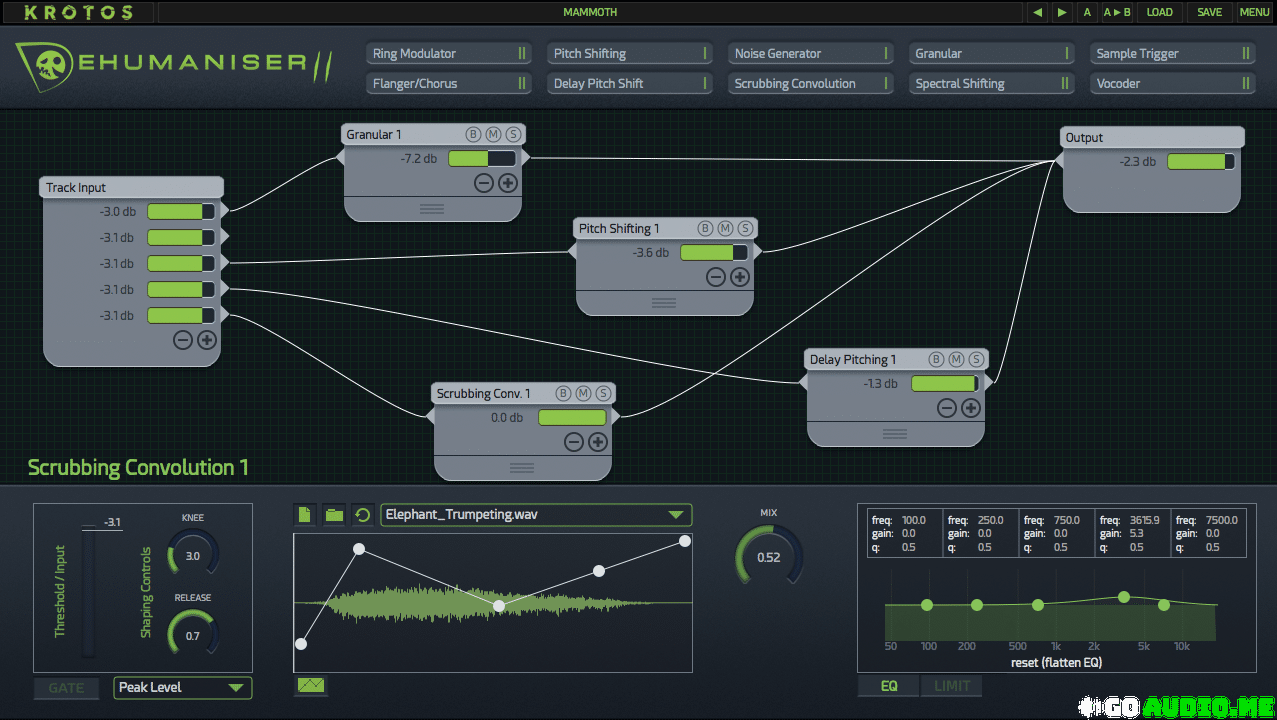Image resolution: width=1277 pixels, height=720 pixels.
Task: Open the Peak Level dropdown
Action: pyautogui.click(x=182, y=688)
